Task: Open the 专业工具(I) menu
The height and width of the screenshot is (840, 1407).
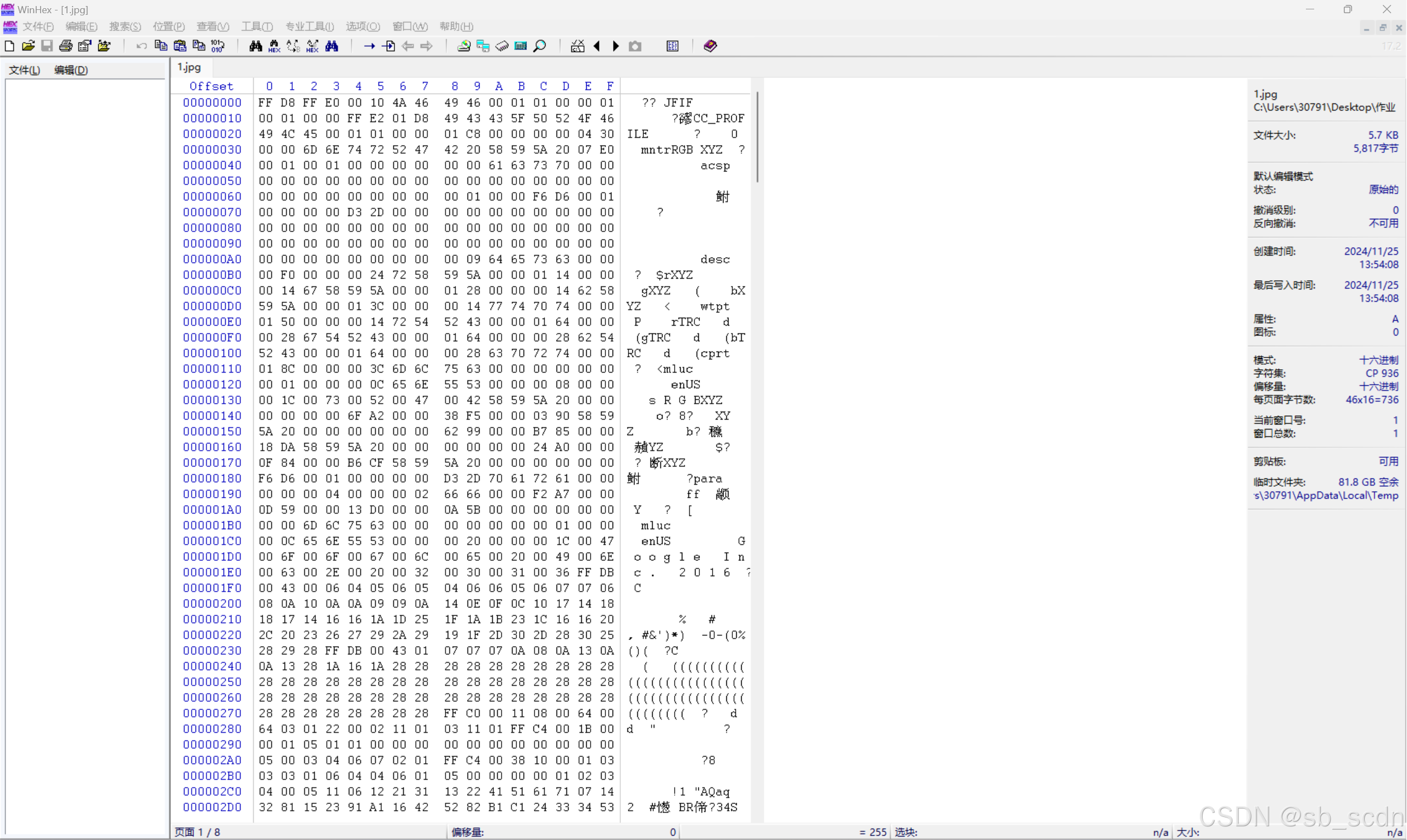Action: [x=310, y=26]
